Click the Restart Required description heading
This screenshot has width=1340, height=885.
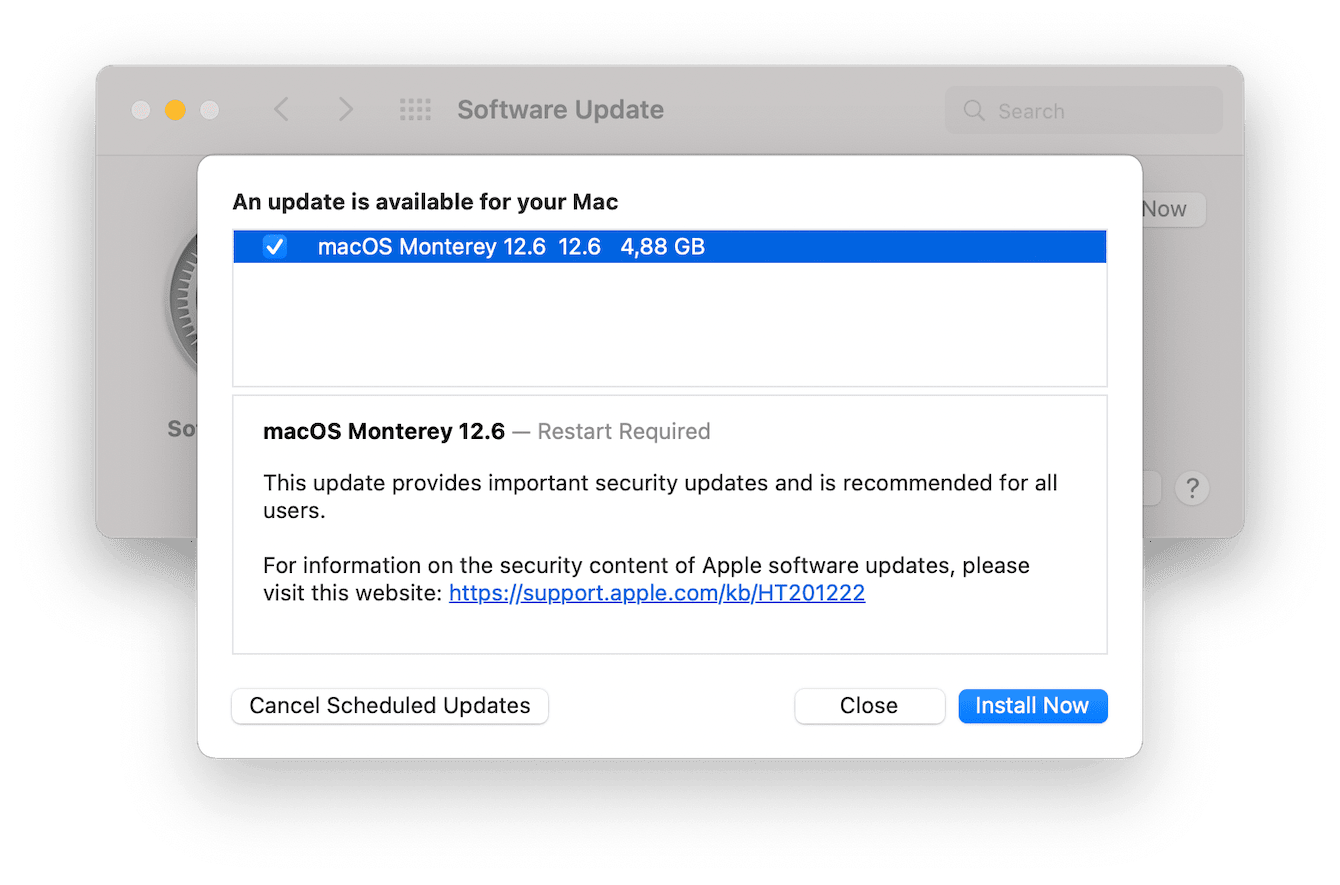click(486, 432)
